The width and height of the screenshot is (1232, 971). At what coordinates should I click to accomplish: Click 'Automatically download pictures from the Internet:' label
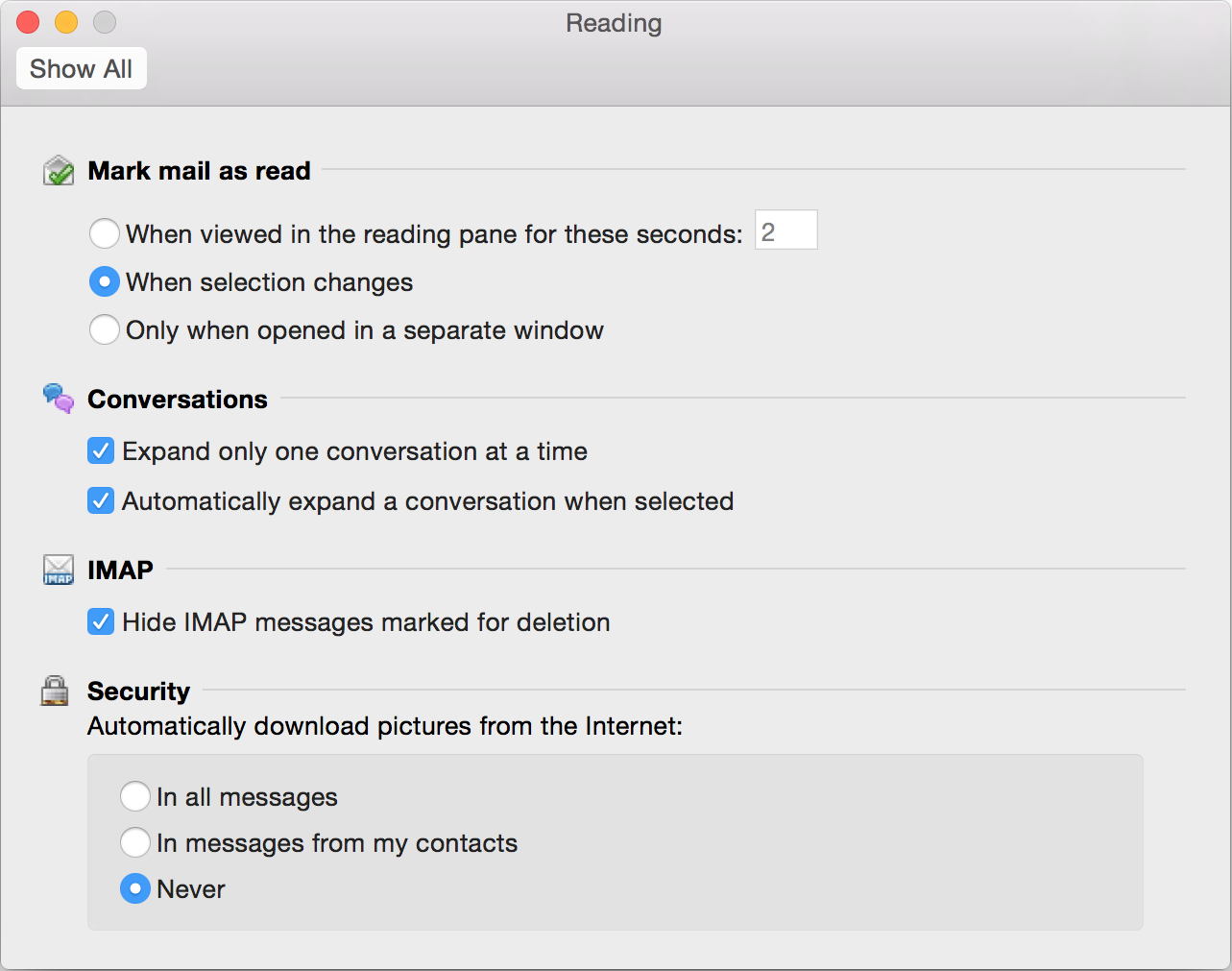[385, 726]
